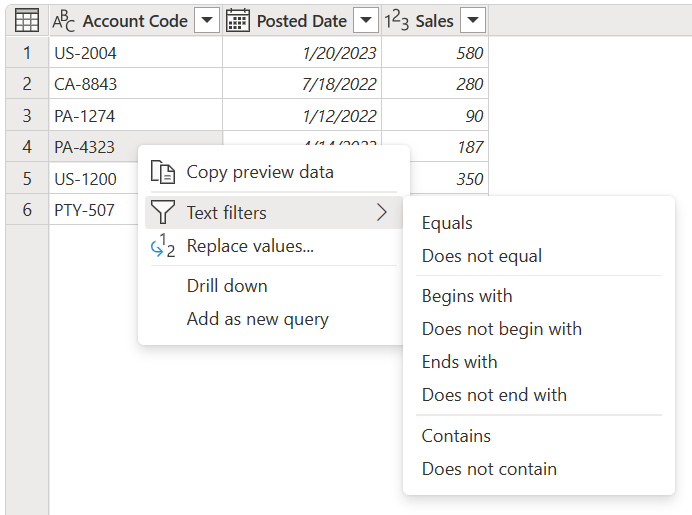Click the replace values icon in the context menu
The height and width of the screenshot is (515, 692).
(x=163, y=246)
